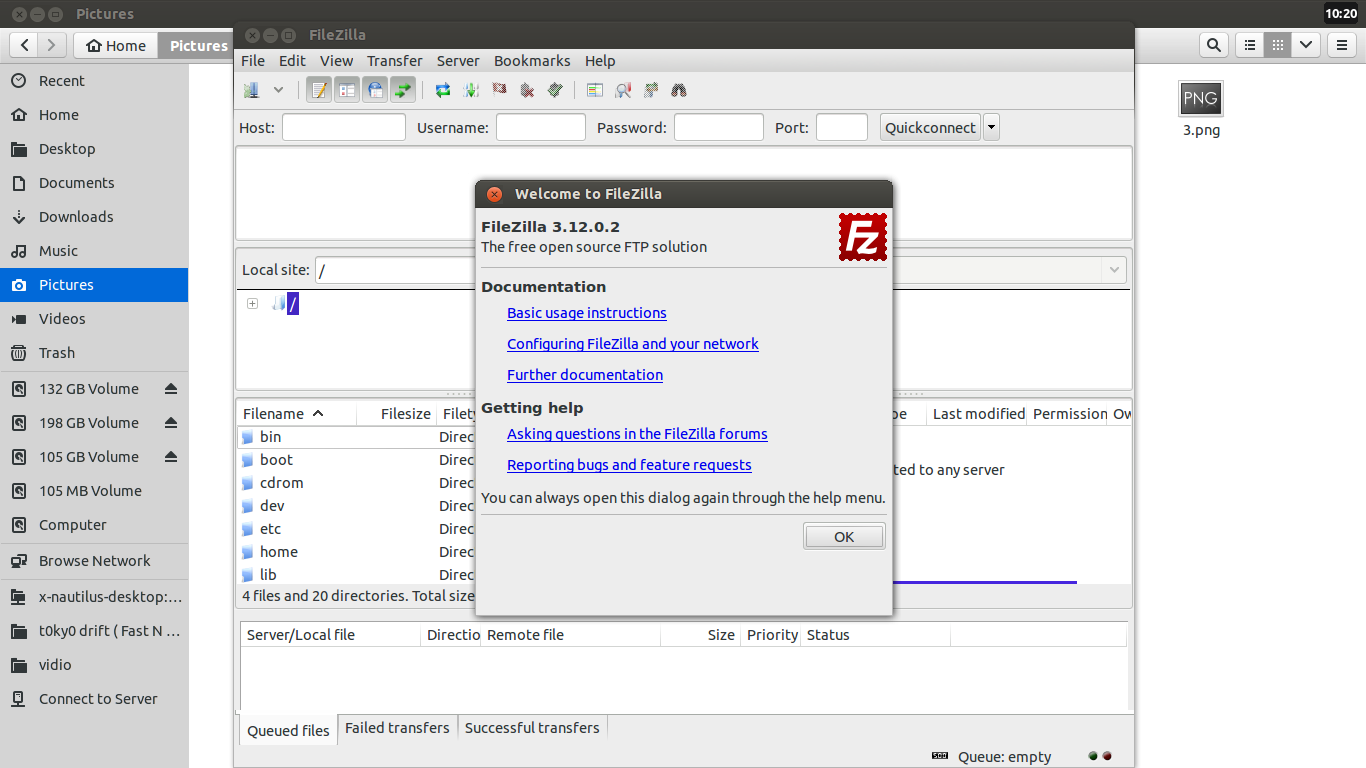This screenshot has width=1366, height=768.
Task: Switch to the Successful transfers tab
Action: 532,728
